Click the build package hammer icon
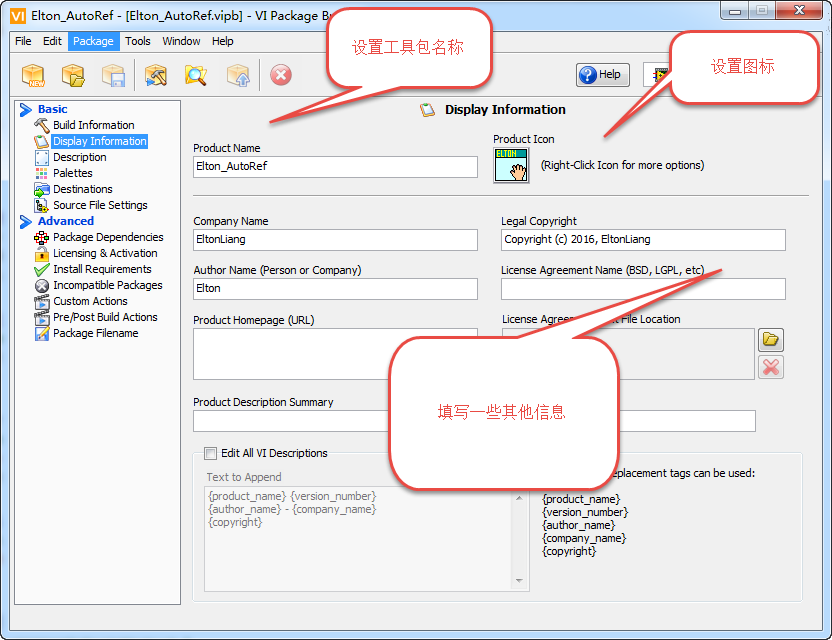This screenshot has width=832, height=640. [155, 75]
